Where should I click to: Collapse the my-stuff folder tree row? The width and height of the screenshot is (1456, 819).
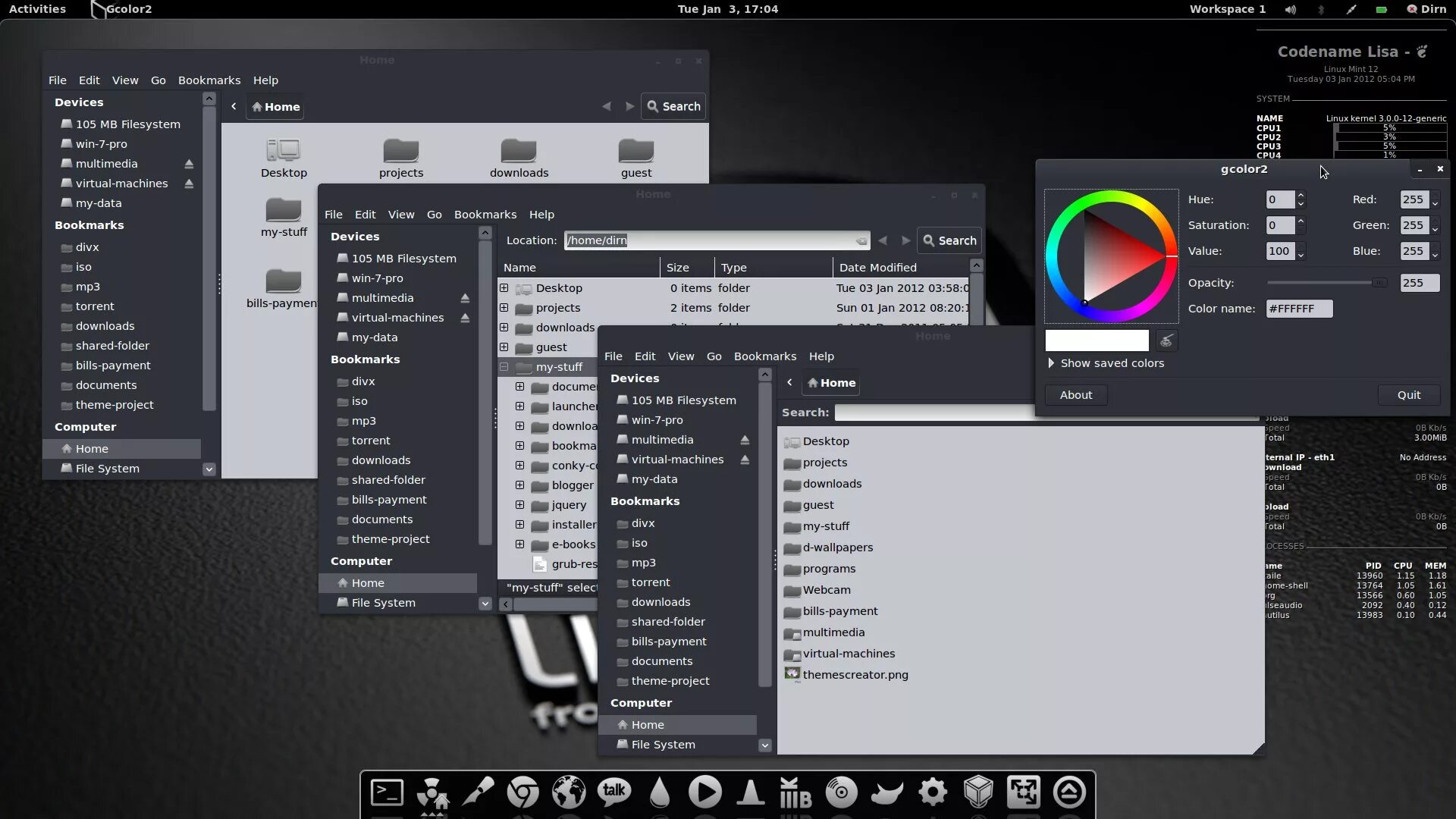click(x=504, y=367)
